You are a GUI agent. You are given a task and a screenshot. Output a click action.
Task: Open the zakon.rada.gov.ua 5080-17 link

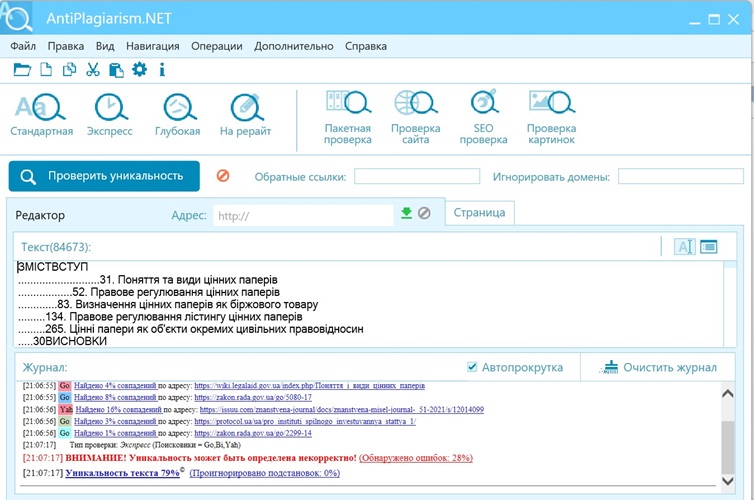tap(253, 398)
